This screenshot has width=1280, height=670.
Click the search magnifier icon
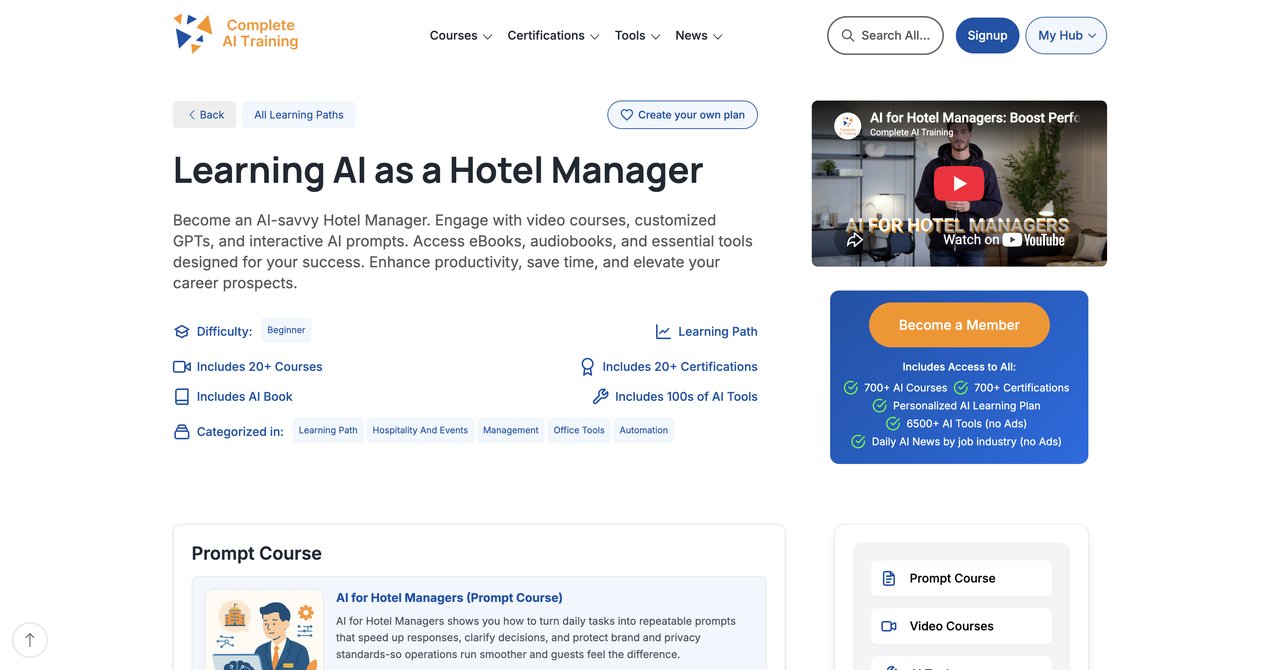(x=848, y=35)
